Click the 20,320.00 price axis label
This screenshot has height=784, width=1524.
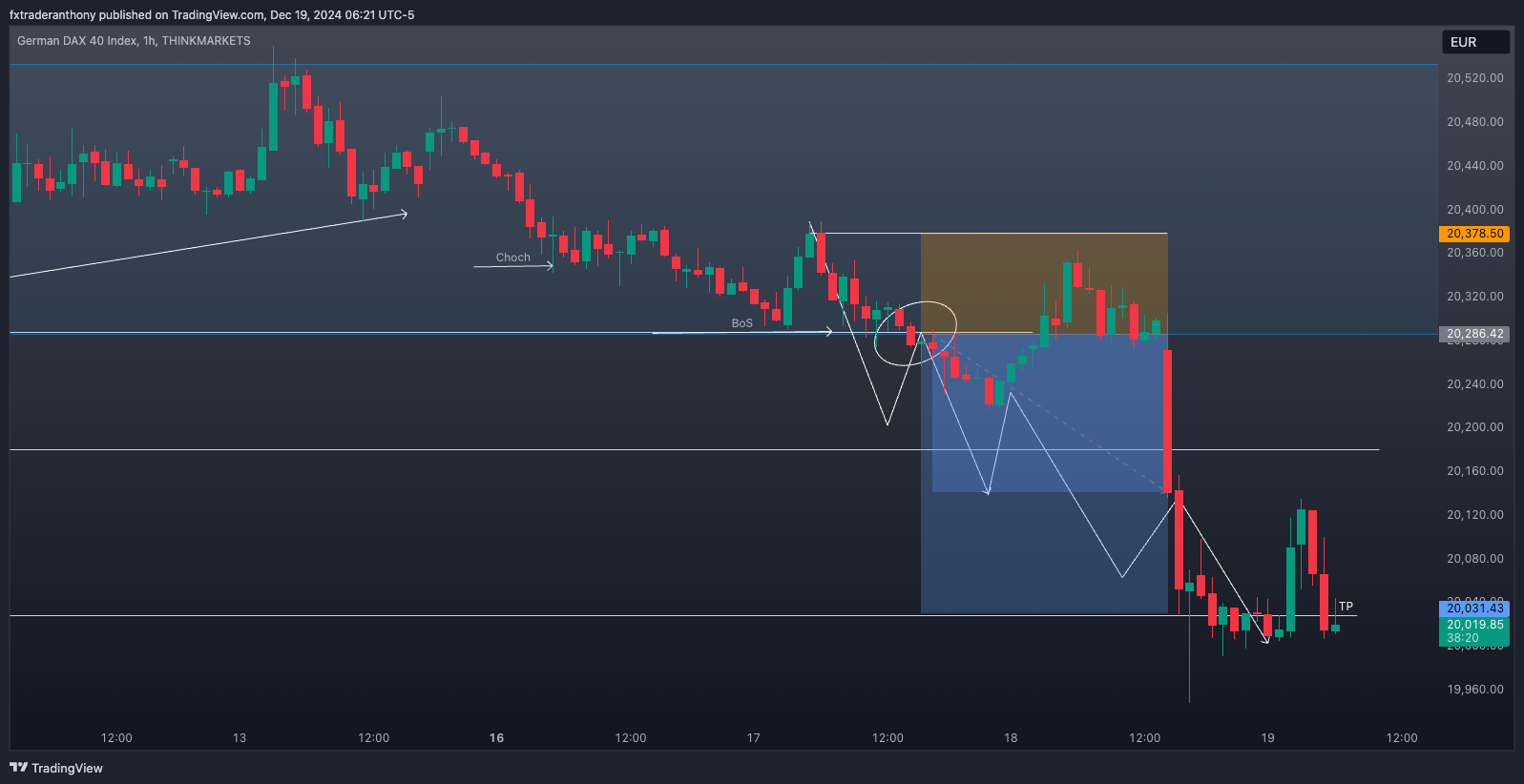(x=1475, y=297)
